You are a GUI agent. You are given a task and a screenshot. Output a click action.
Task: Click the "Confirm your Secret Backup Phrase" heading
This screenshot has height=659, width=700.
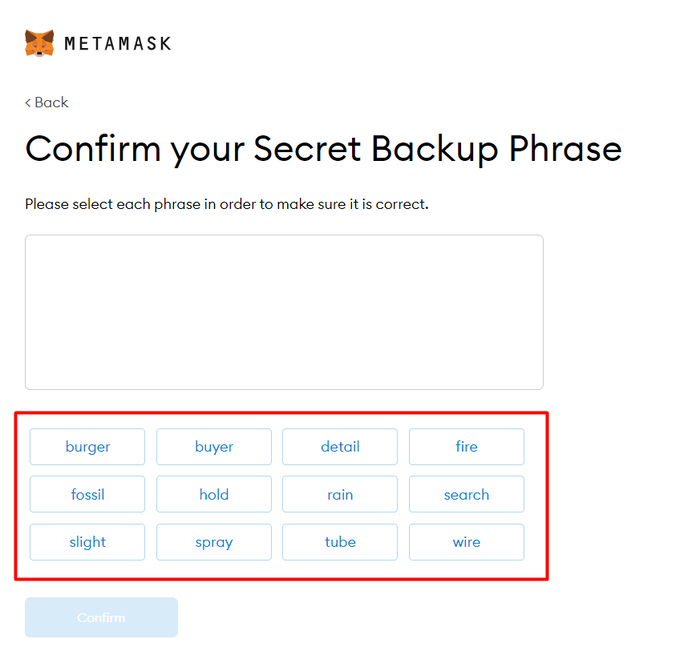323,149
